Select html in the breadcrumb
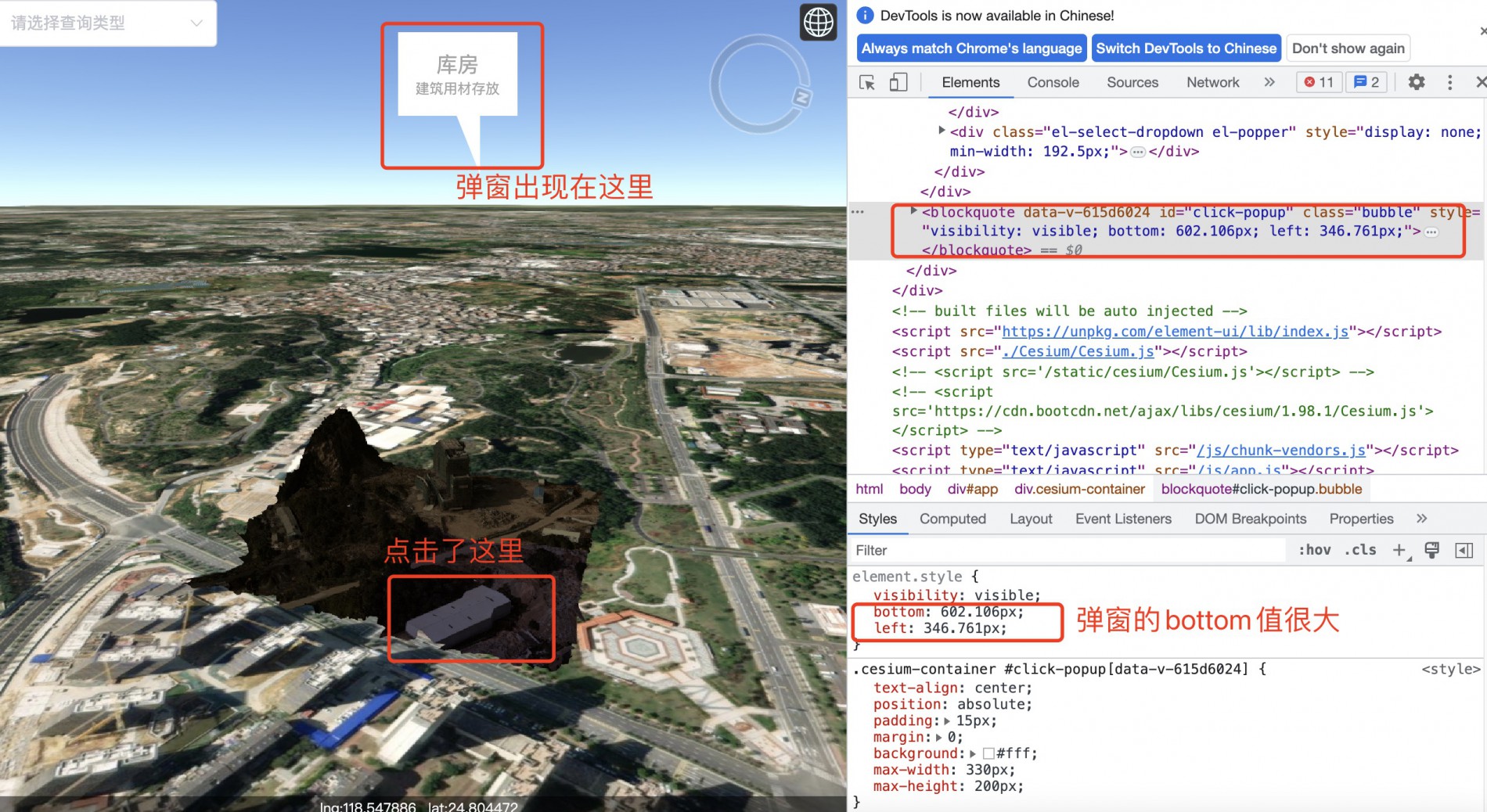The image size is (1487, 812). tap(869, 489)
